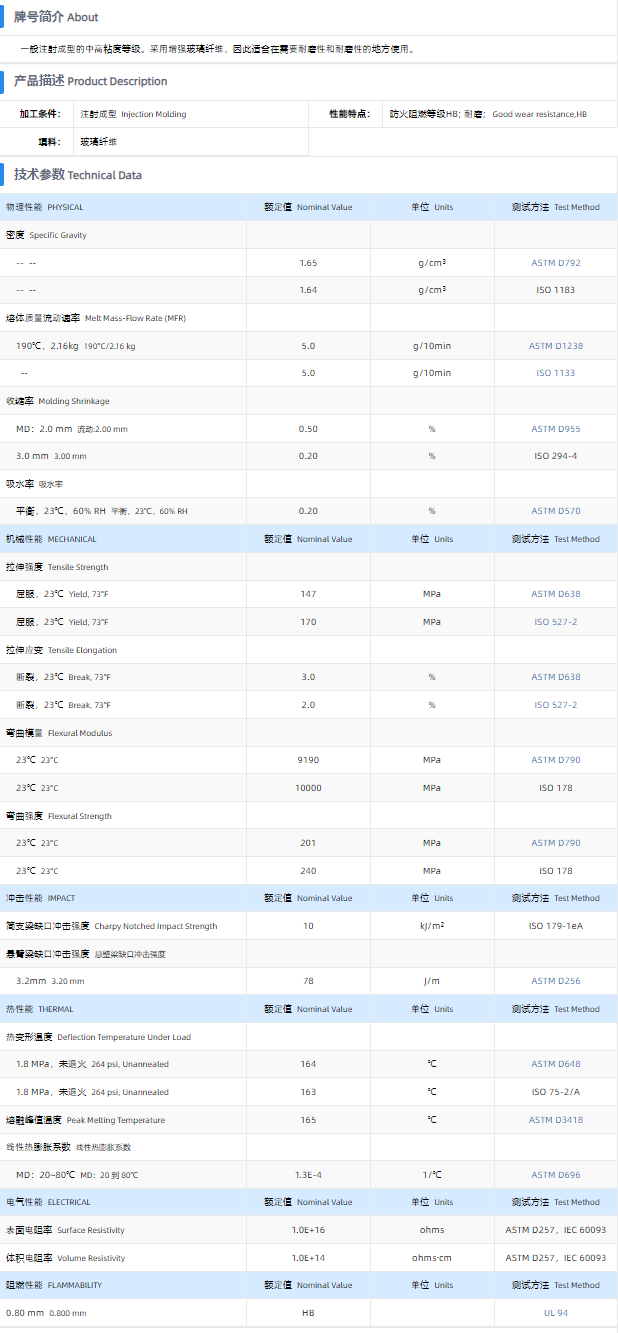Open the ISO 1183 test method link
This screenshot has height=1333, width=618.
[555, 290]
